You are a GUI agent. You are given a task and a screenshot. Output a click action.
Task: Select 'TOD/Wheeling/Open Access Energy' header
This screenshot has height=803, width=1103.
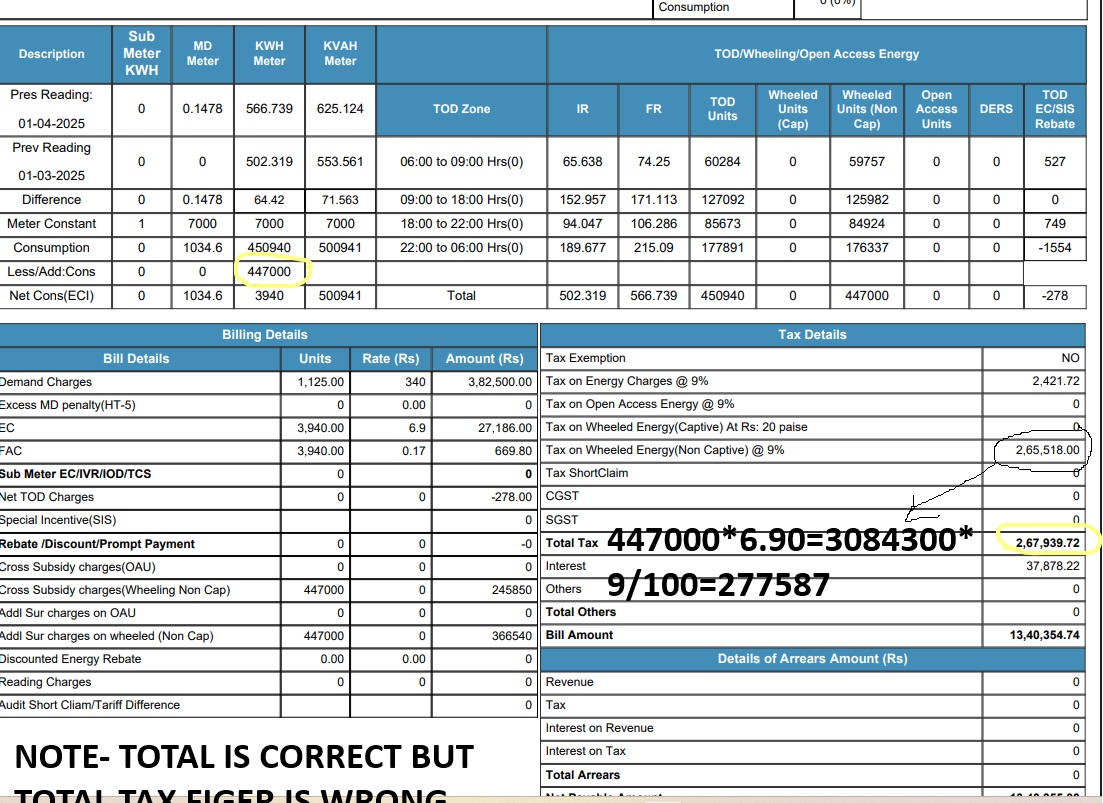point(816,54)
